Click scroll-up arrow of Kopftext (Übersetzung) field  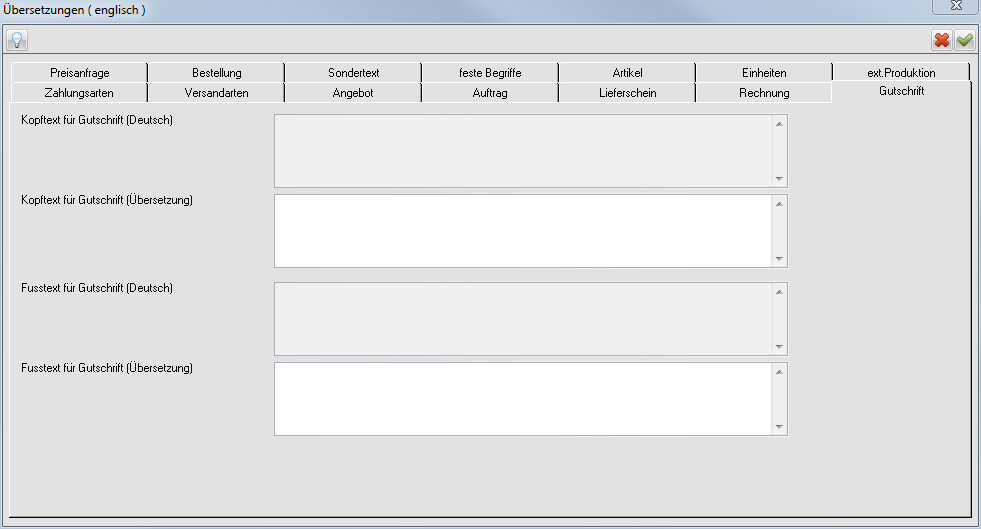(779, 204)
